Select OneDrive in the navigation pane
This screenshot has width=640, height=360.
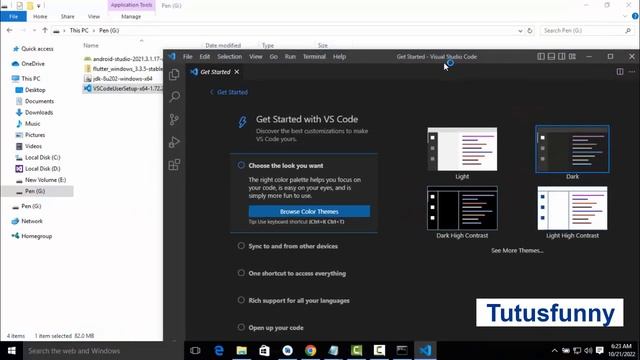pyautogui.click(x=33, y=64)
